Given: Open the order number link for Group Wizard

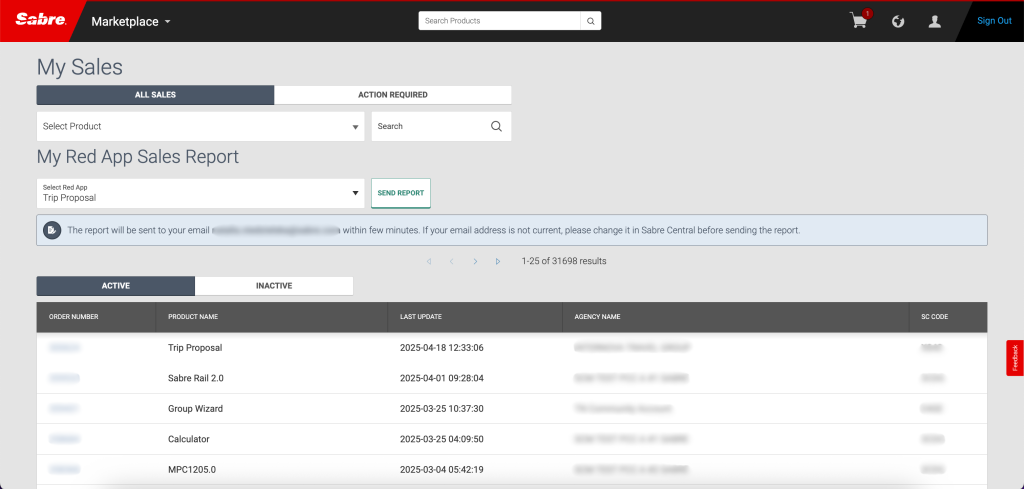Looking at the screenshot, I should click(x=64, y=409).
